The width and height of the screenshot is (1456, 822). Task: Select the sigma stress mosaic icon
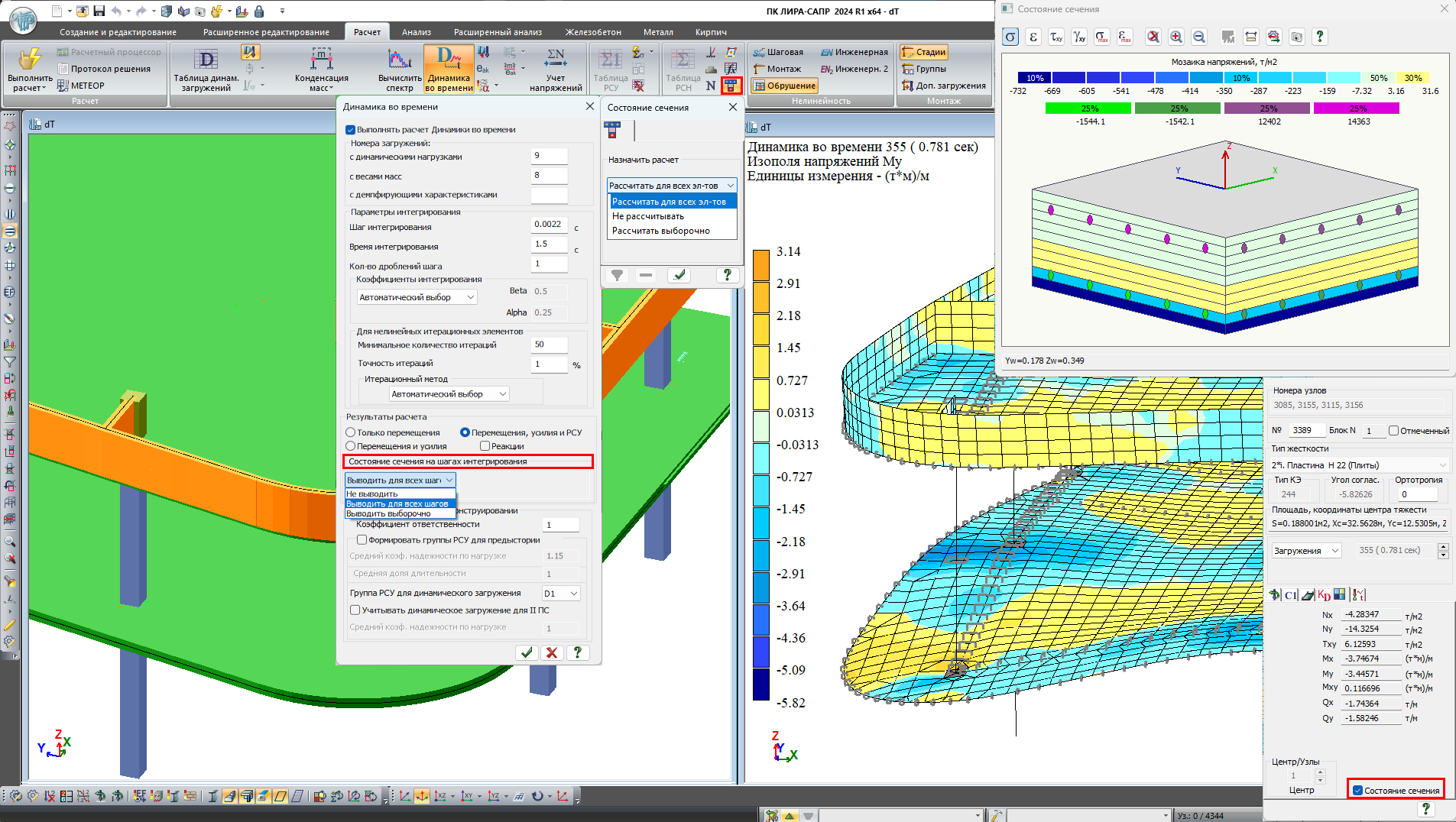tap(1010, 37)
